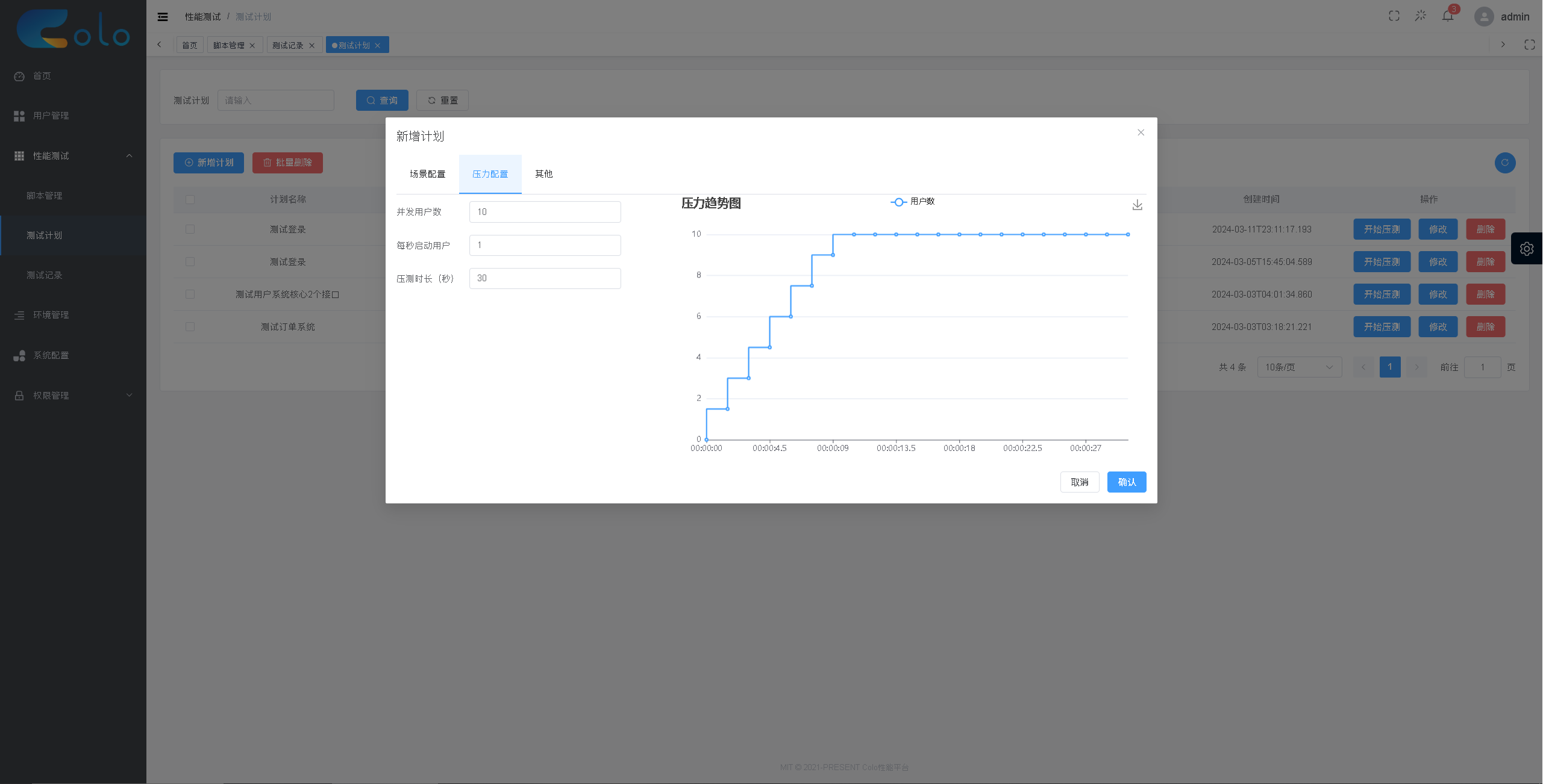Click the 重置 reset button
This screenshot has height=784, width=1543.
pyautogui.click(x=442, y=101)
